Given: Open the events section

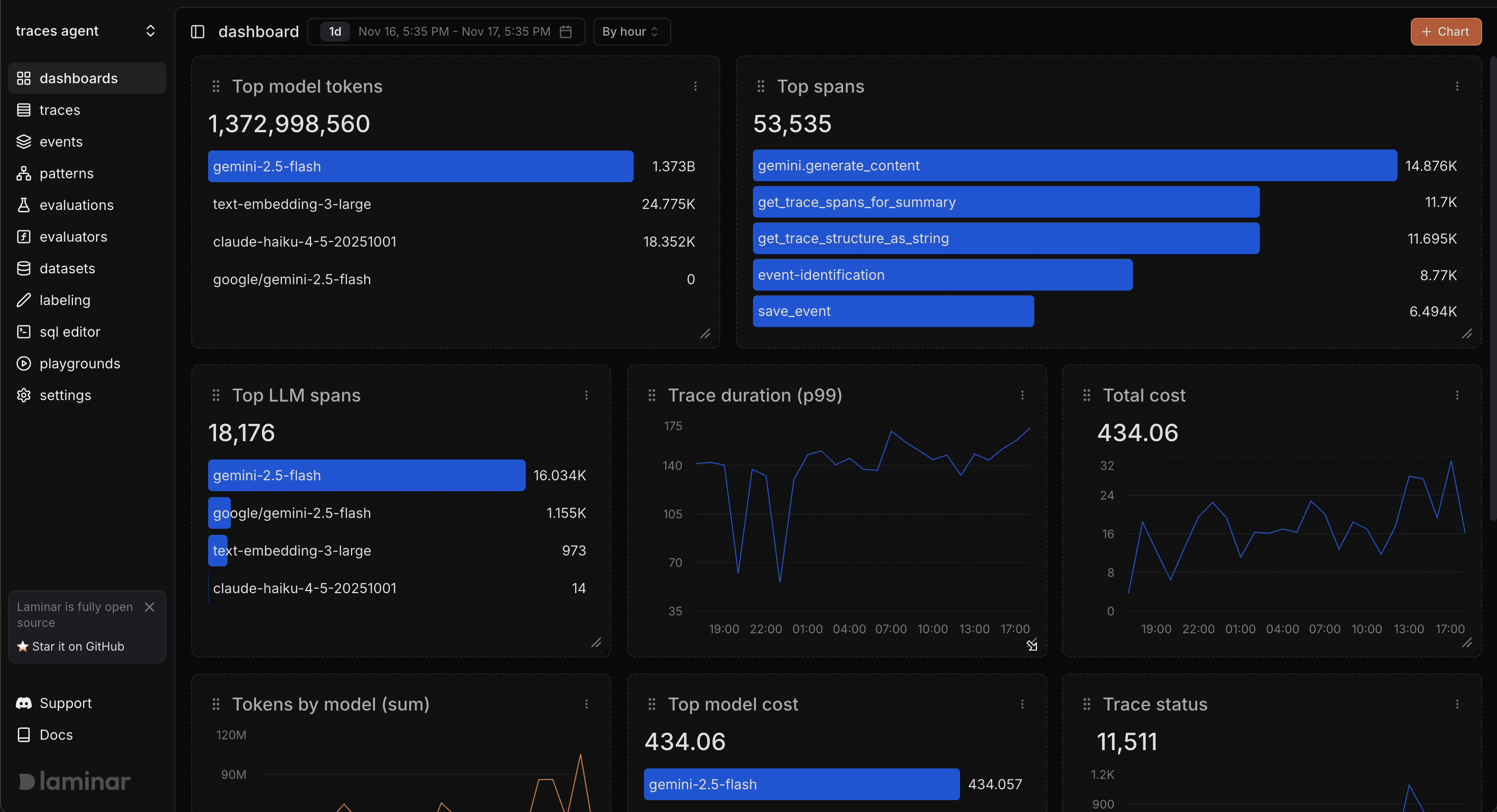Looking at the screenshot, I should point(60,141).
